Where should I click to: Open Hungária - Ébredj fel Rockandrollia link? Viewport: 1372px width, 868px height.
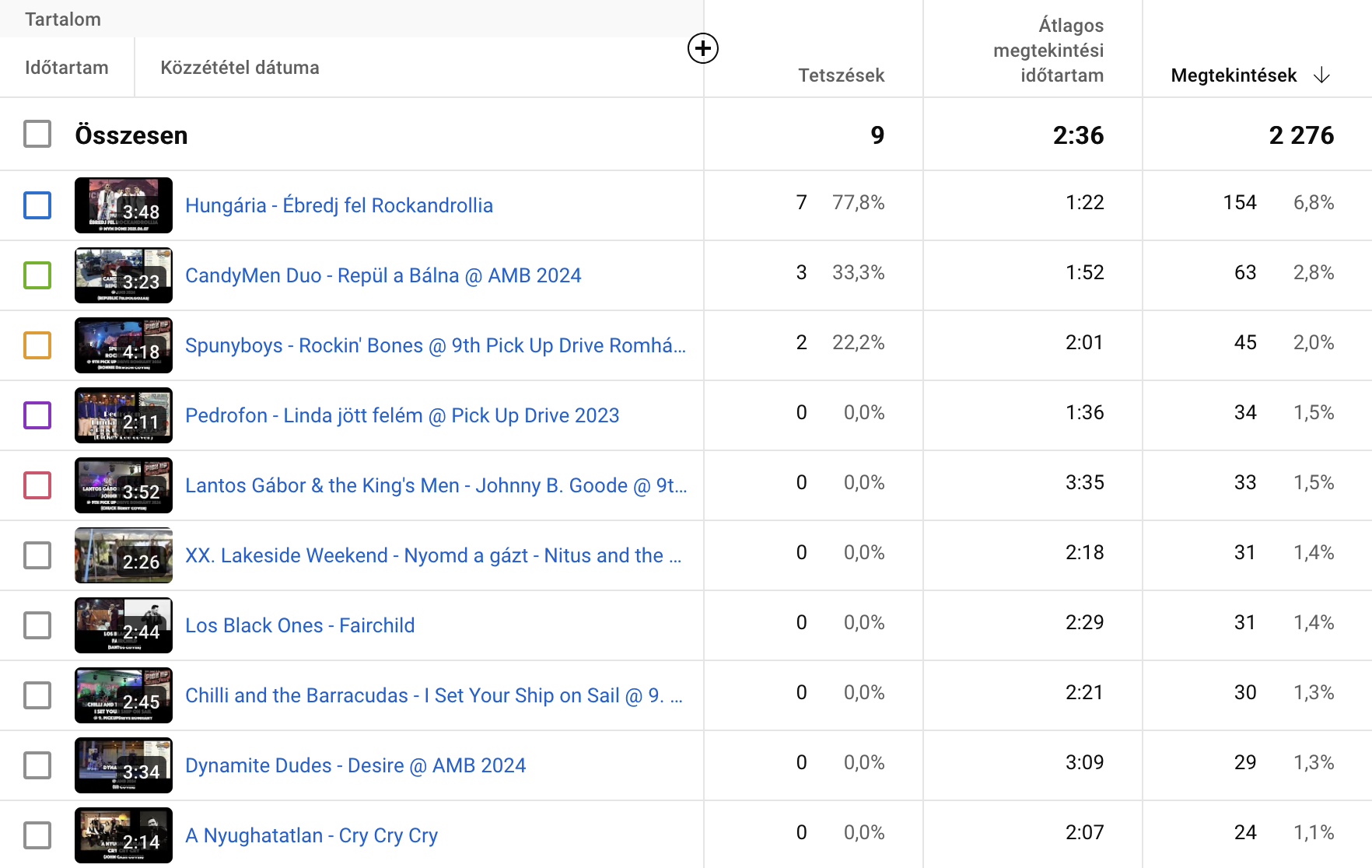(339, 205)
